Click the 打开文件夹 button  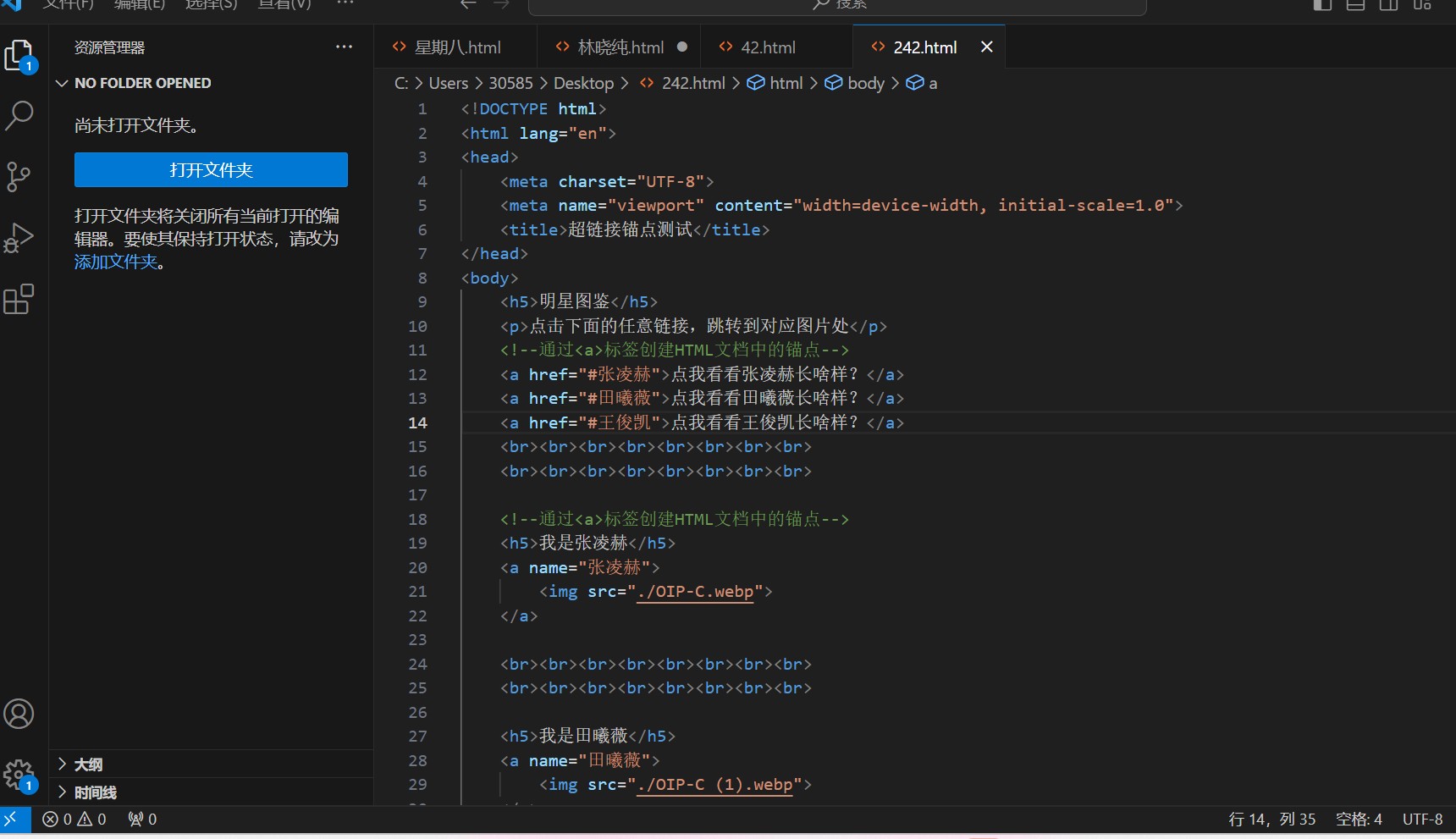pos(211,170)
